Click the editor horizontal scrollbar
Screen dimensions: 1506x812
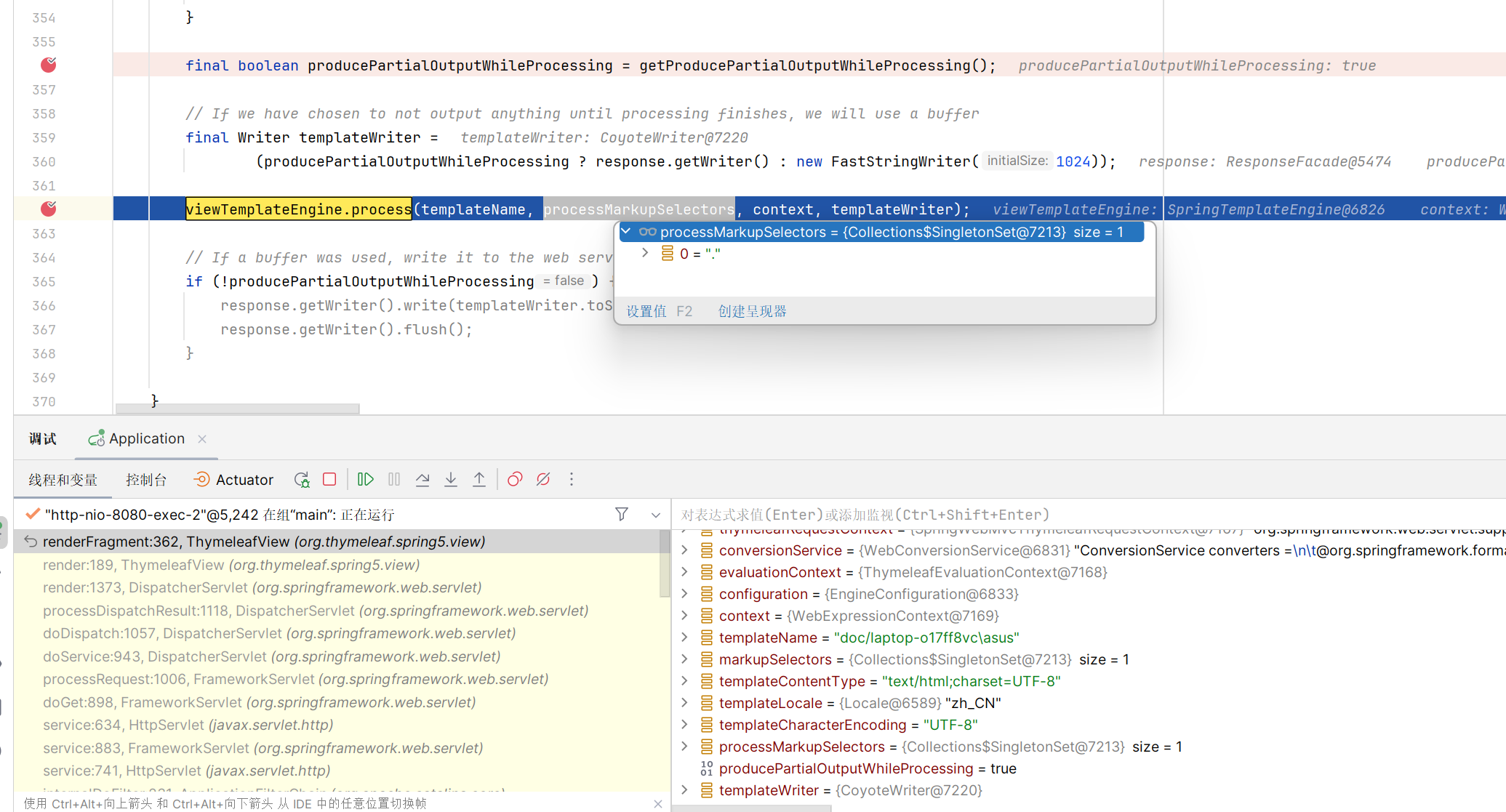click(237, 409)
